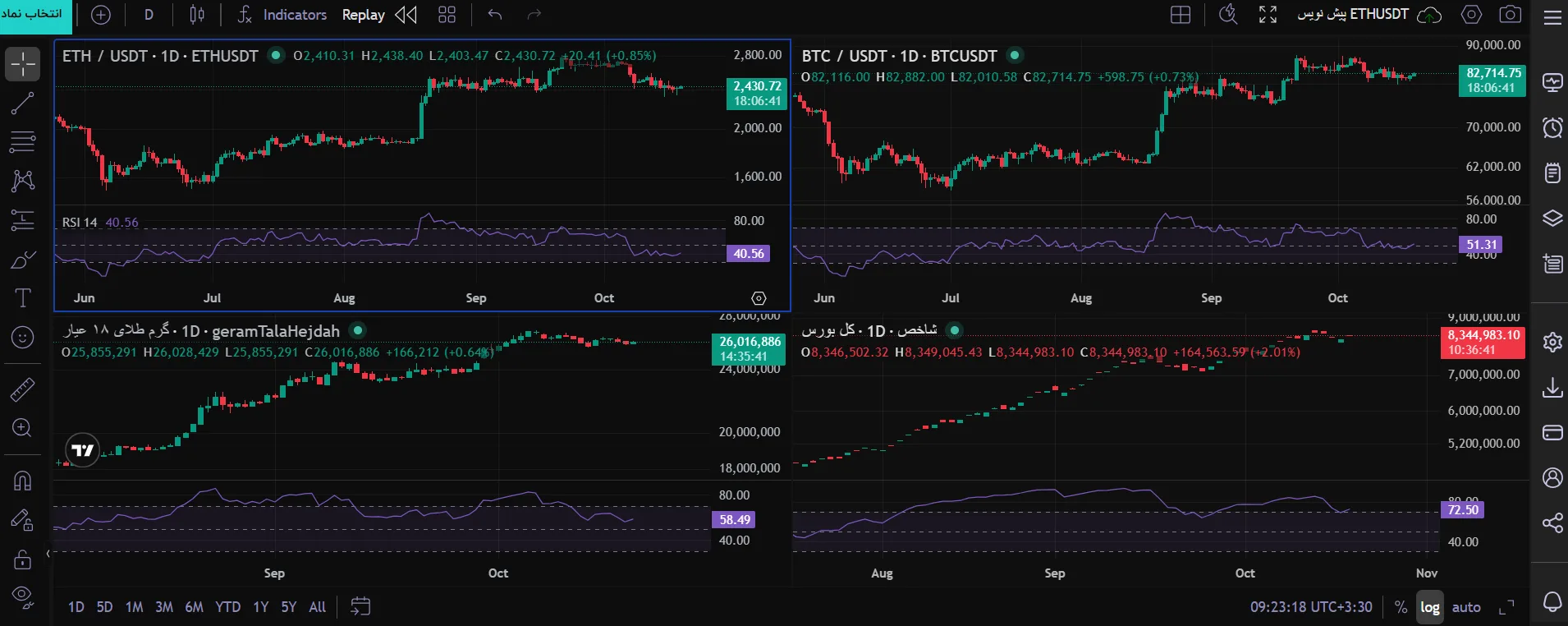Open the candlestick chart style dropdown

point(197,15)
